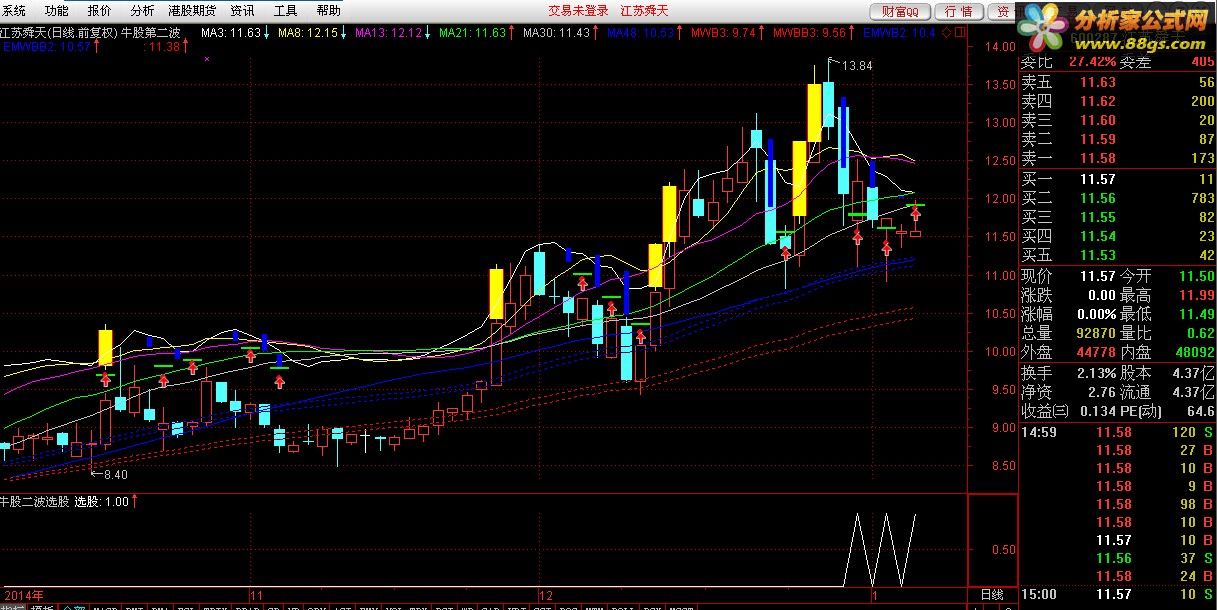Click the EMWBB2 label under the chart title
The image size is (1217, 610).
tap(46, 47)
